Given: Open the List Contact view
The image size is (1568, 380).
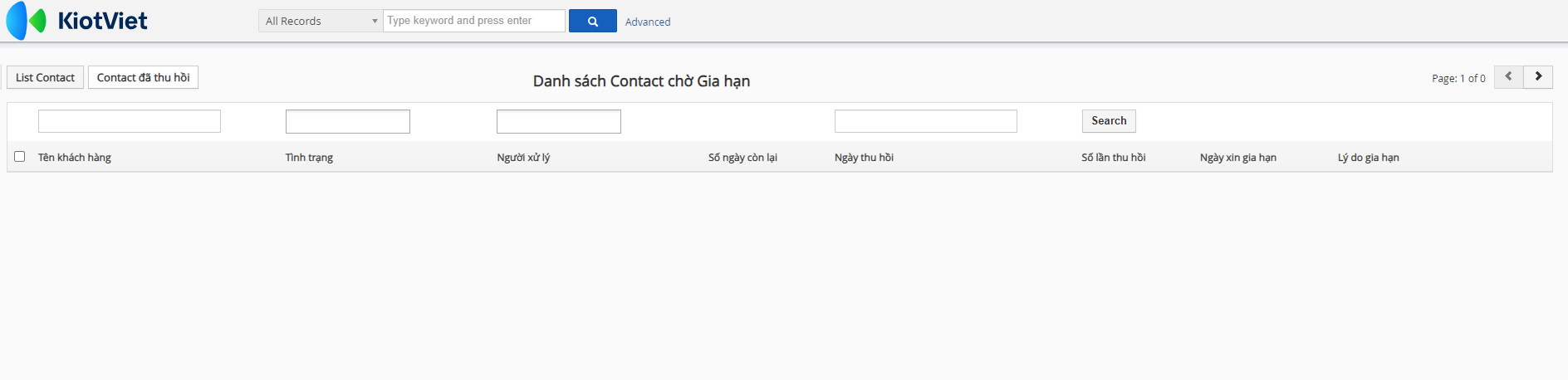Looking at the screenshot, I should pos(45,77).
